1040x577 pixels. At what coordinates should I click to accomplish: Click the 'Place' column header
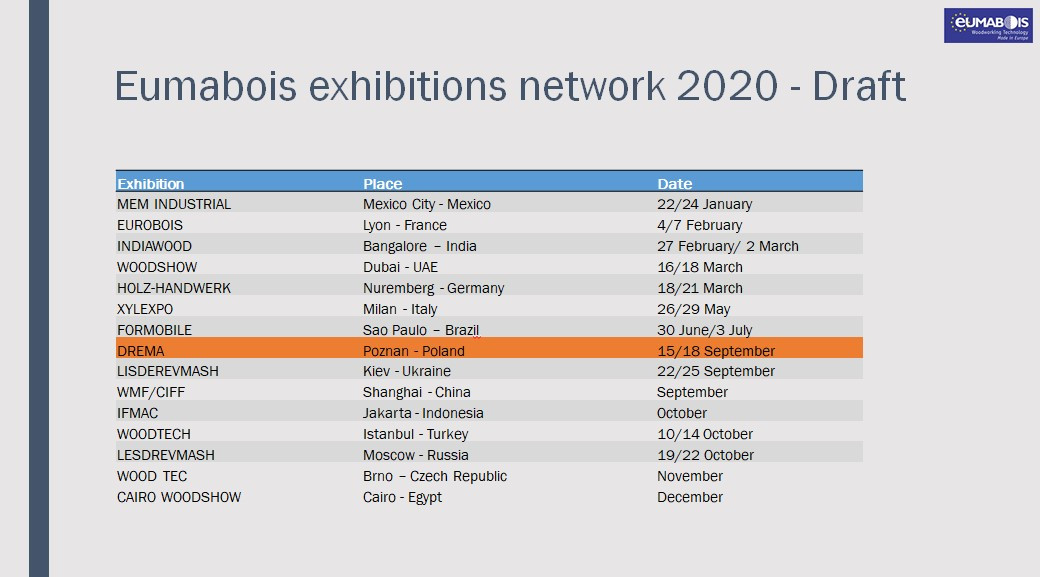(383, 184)
